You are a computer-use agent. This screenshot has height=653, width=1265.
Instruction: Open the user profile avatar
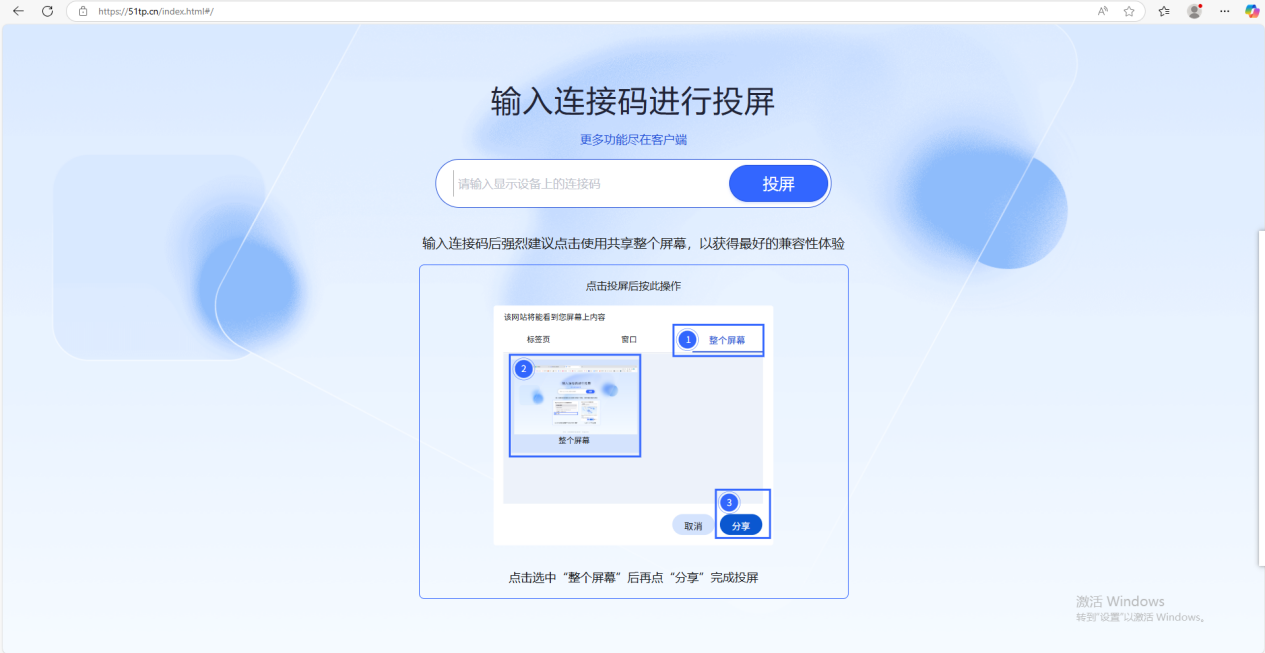1194,11
